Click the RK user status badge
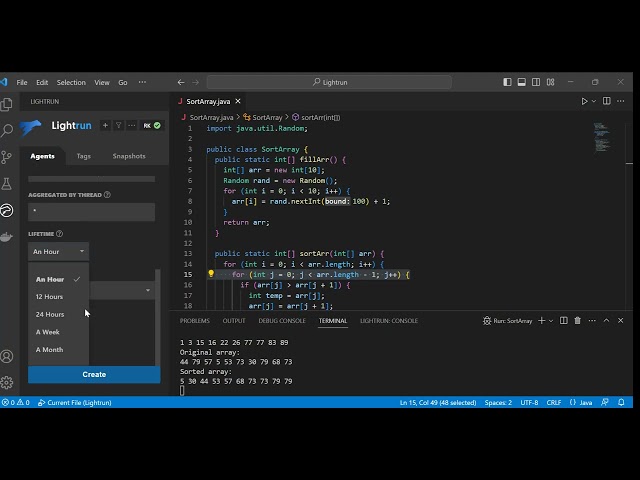 coord(151,125)
